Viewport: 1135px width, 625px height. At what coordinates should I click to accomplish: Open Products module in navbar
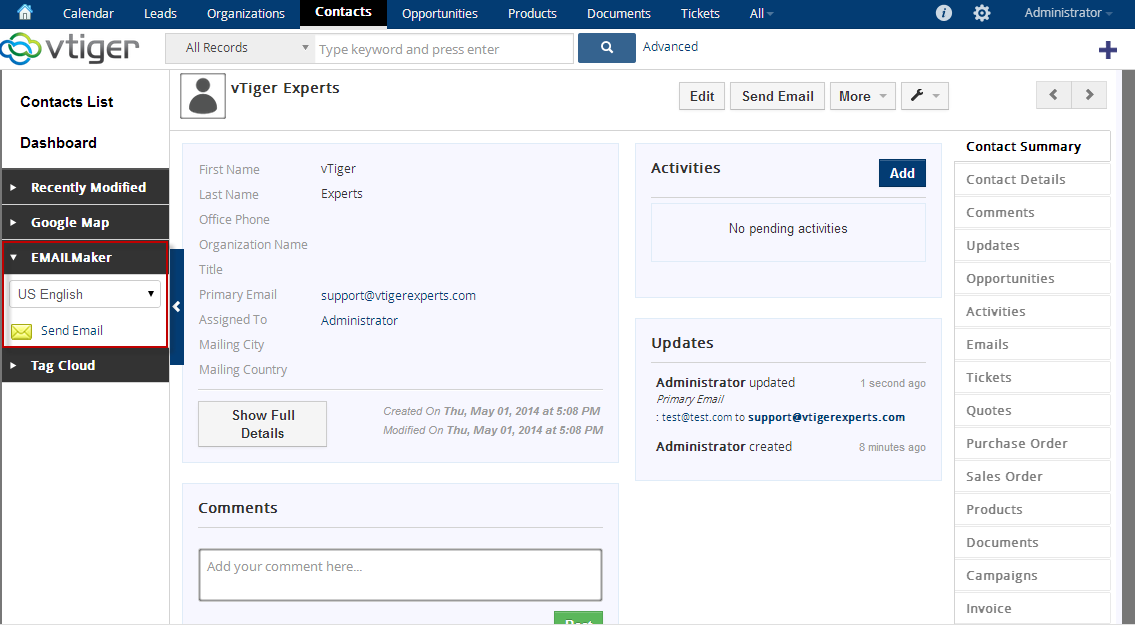click(532, 13)
